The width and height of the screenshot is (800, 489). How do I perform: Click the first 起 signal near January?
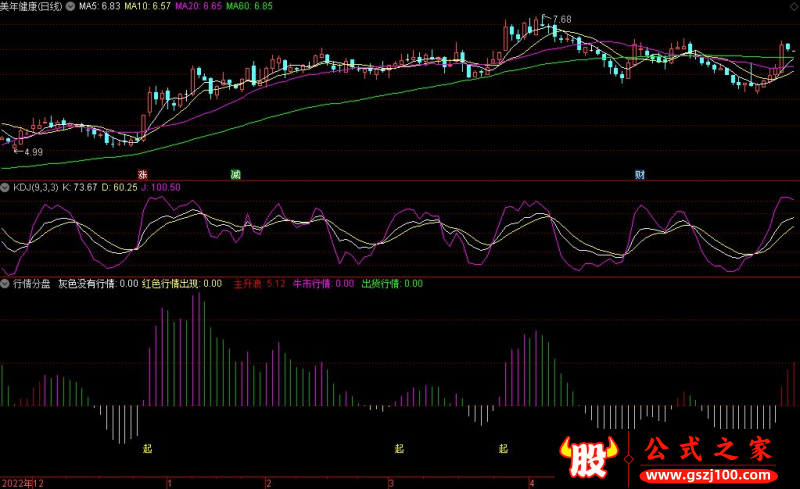pos(147,449)
